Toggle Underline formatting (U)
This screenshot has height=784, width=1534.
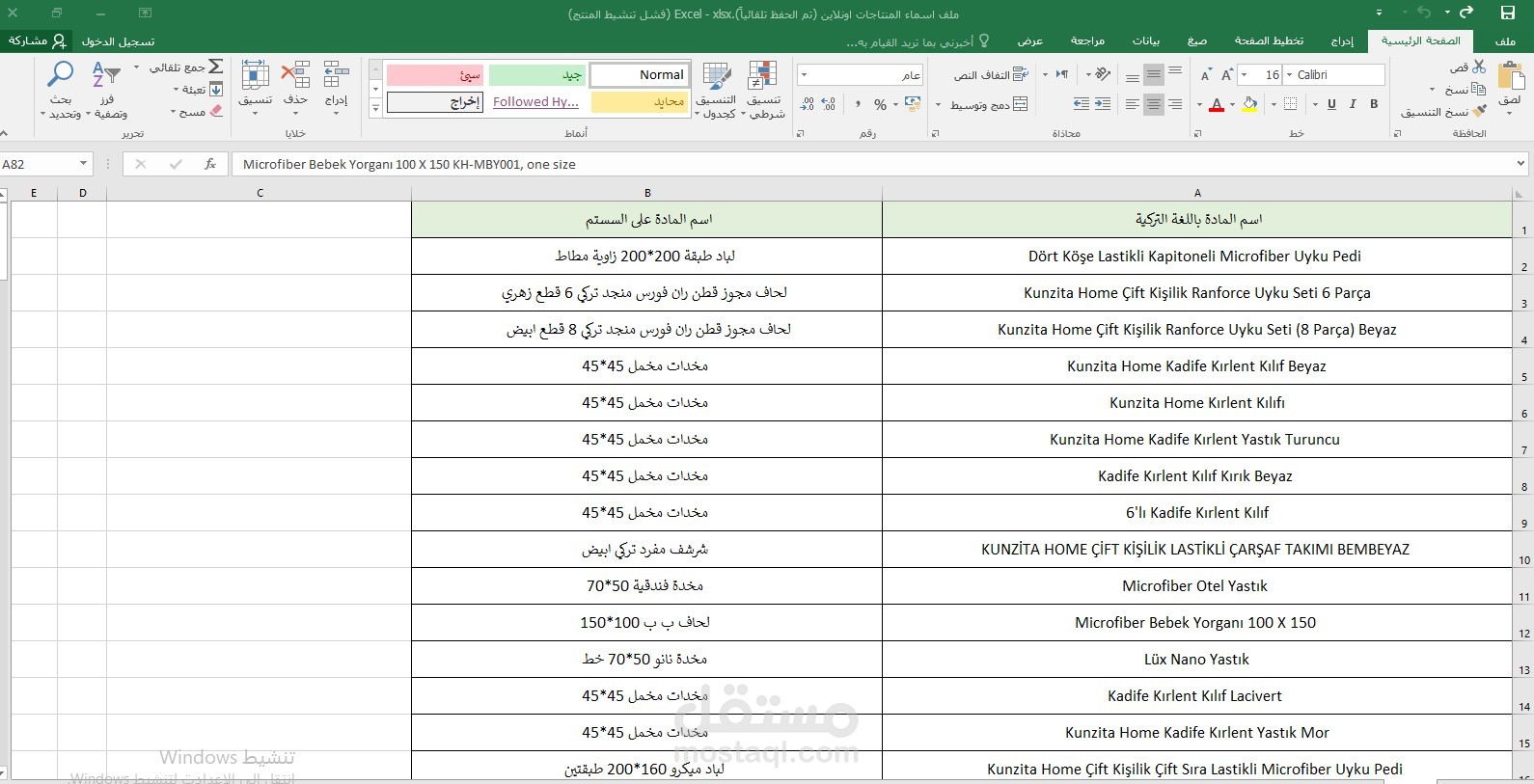[1331, 104]
